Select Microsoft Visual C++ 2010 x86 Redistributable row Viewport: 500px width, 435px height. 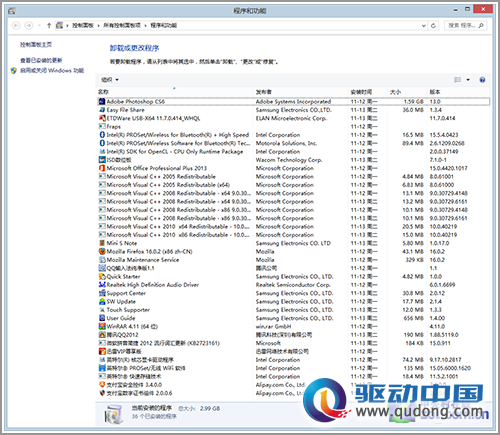click(293, 235)
